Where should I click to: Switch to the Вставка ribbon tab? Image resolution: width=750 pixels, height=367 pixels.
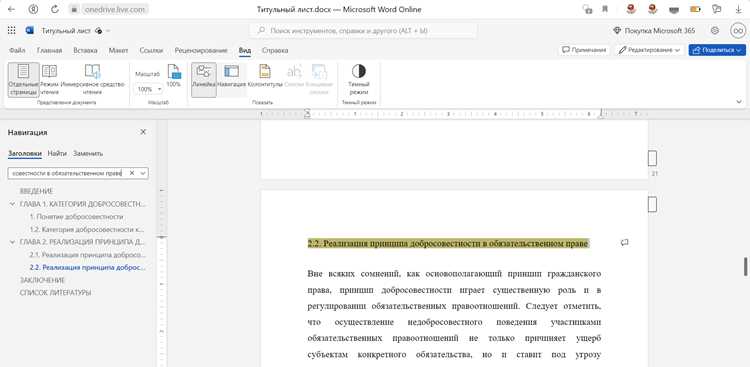pos(85,50)
